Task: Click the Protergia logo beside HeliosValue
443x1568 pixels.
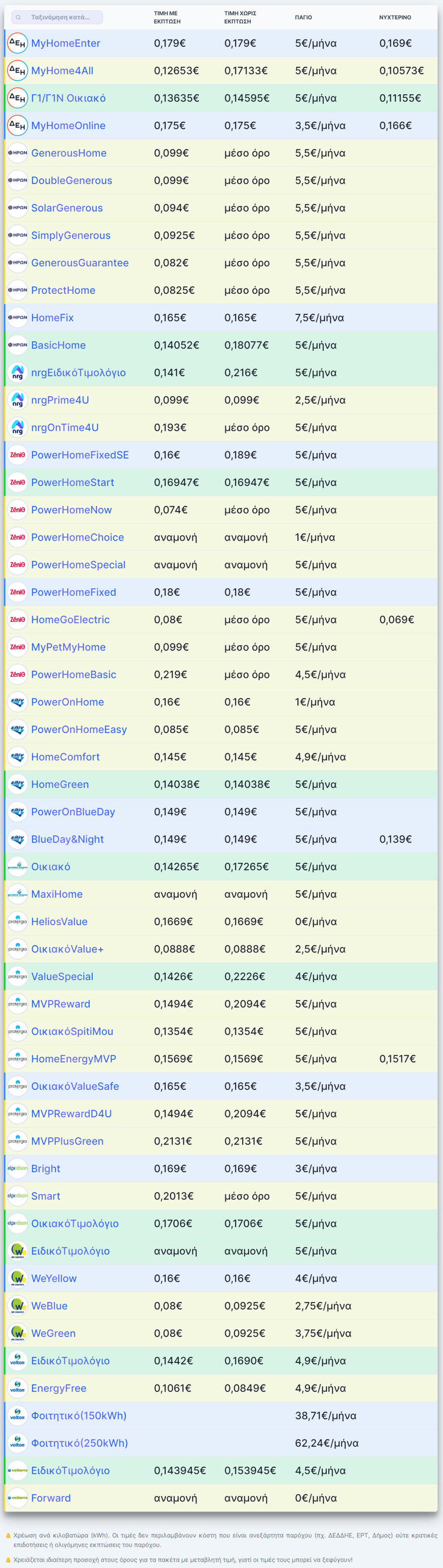Action: pos(18,921)
